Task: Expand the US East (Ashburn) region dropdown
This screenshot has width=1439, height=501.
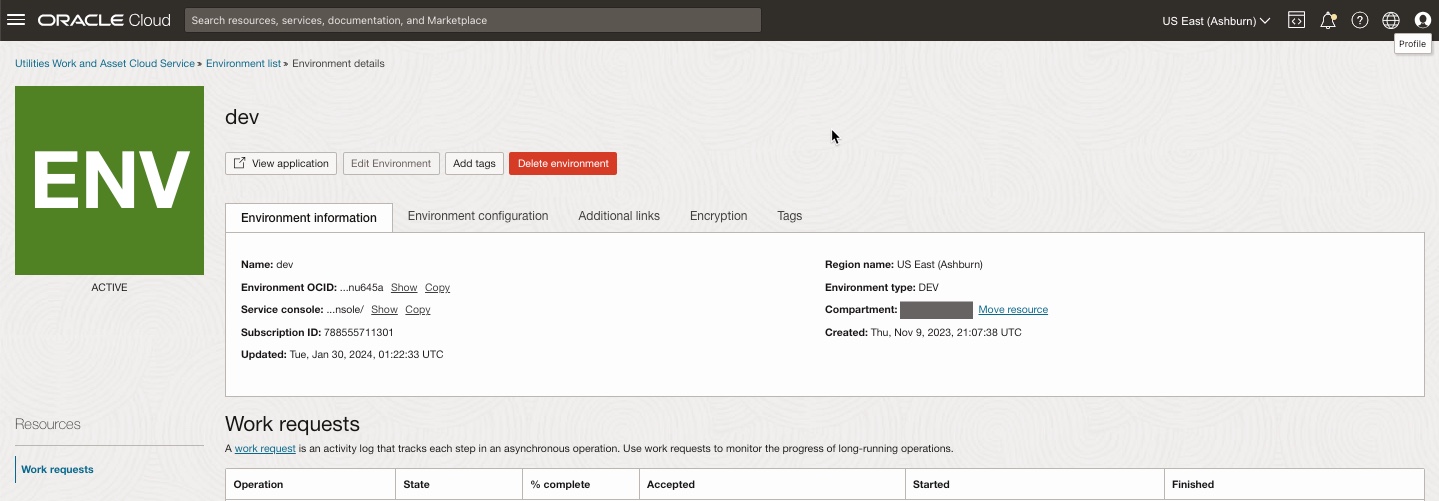Action: coord(1216,20)
